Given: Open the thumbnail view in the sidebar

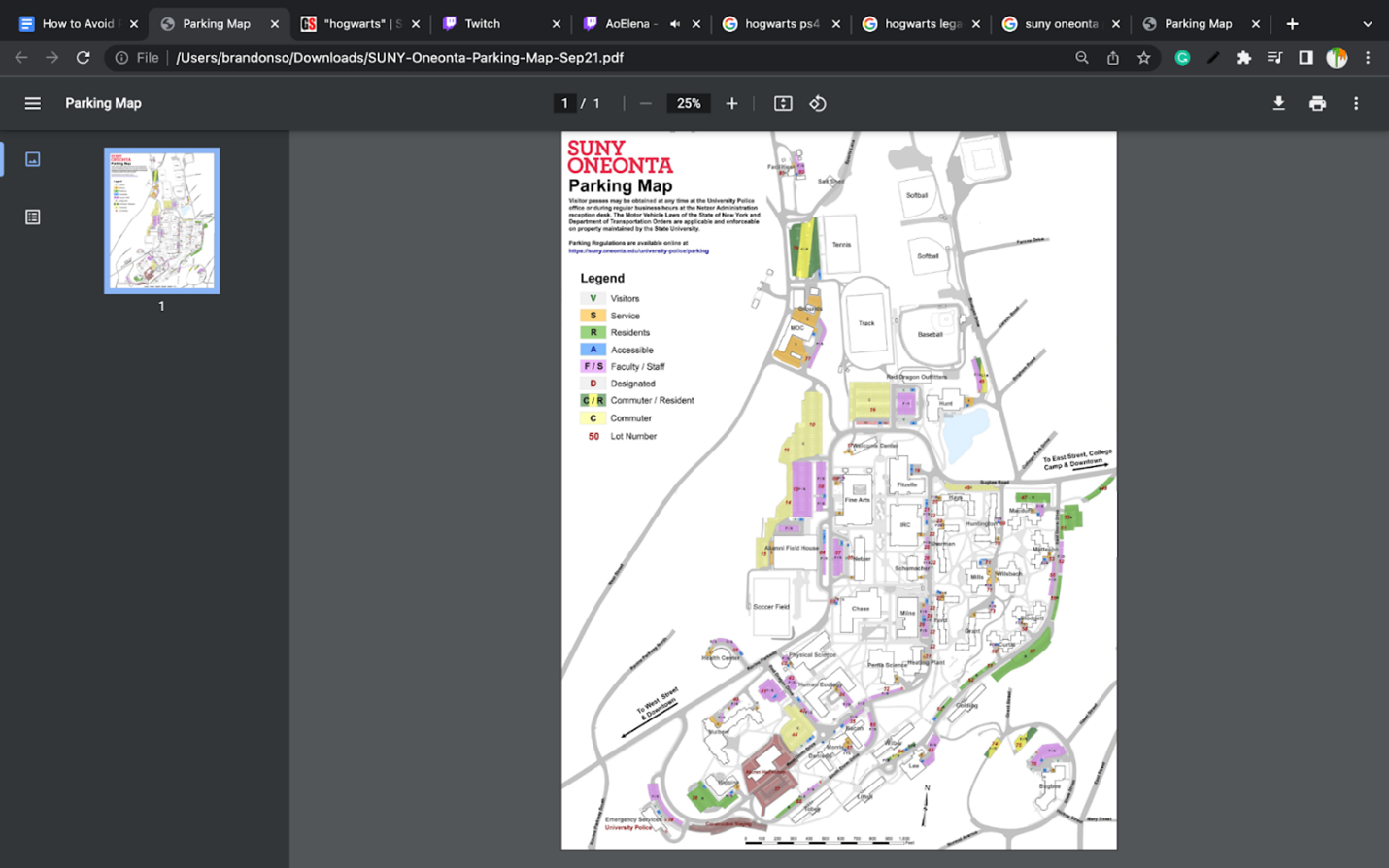Looking at the screenshot, I should click(x=32, y=159).
